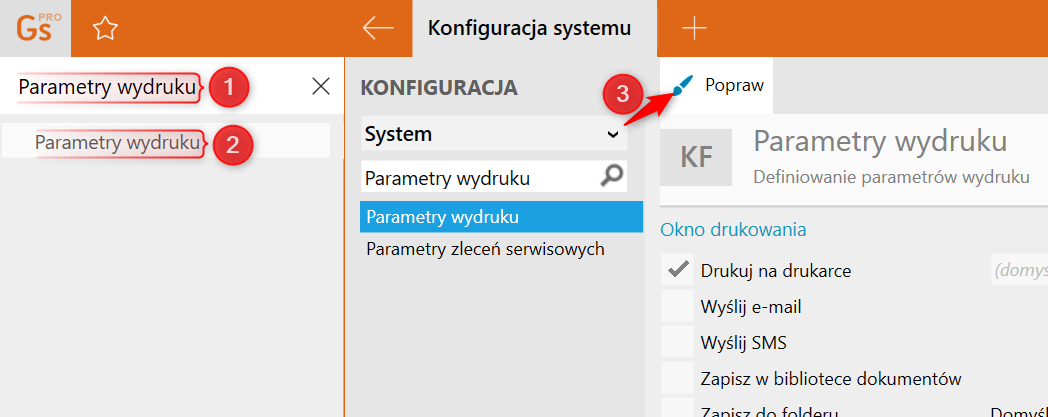Open a new tab with plus icon
Viewport: 1048px width, 417px height.
(x=694, y=28)
